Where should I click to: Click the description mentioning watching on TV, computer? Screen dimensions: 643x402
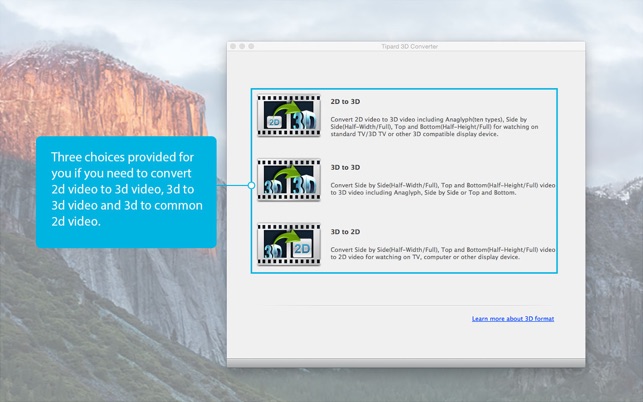(443, 253)
